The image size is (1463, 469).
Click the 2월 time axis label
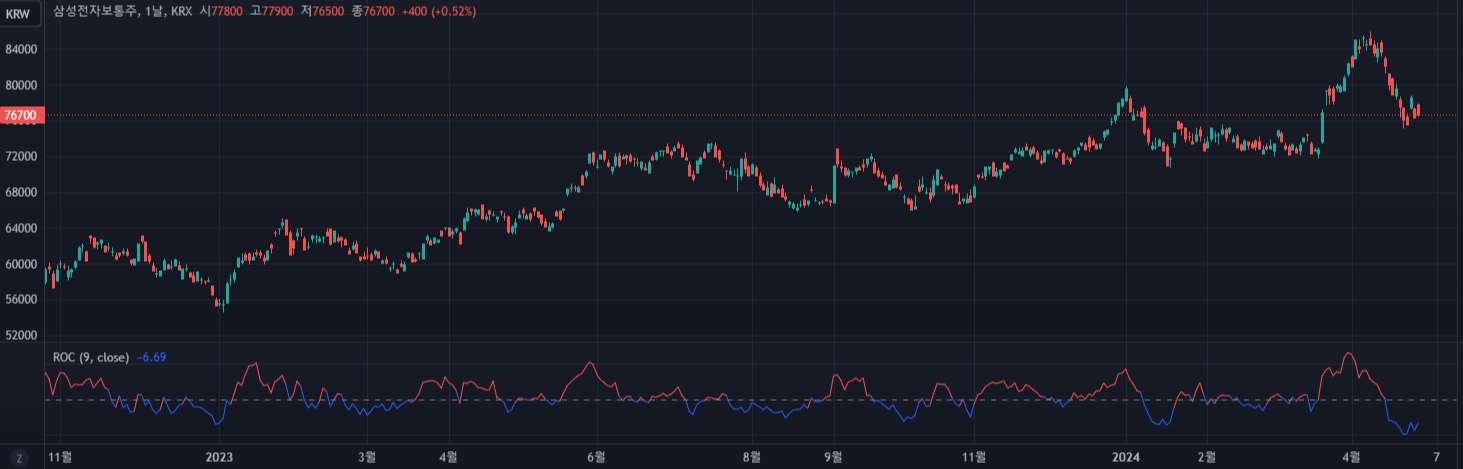(x=1208, y=457)
